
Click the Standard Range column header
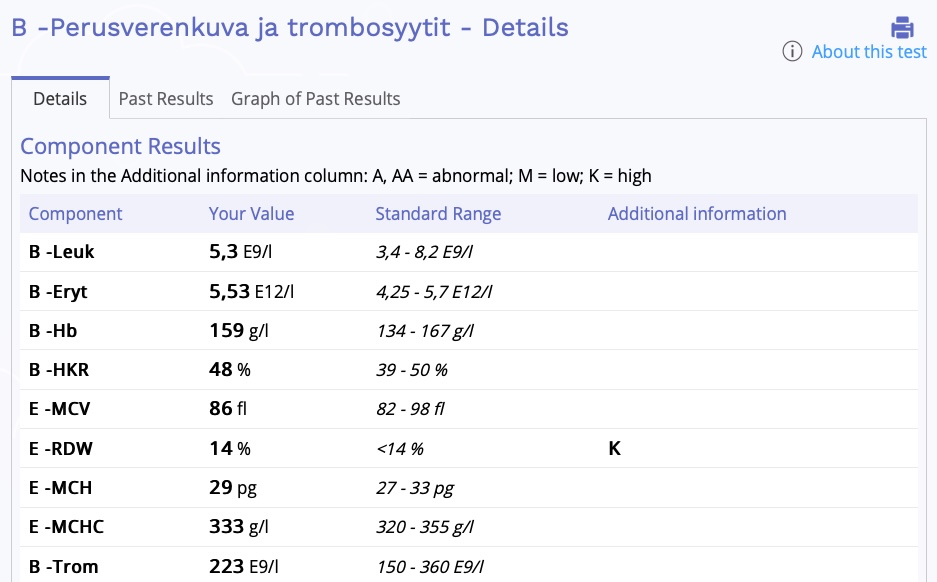click(438, 214)
